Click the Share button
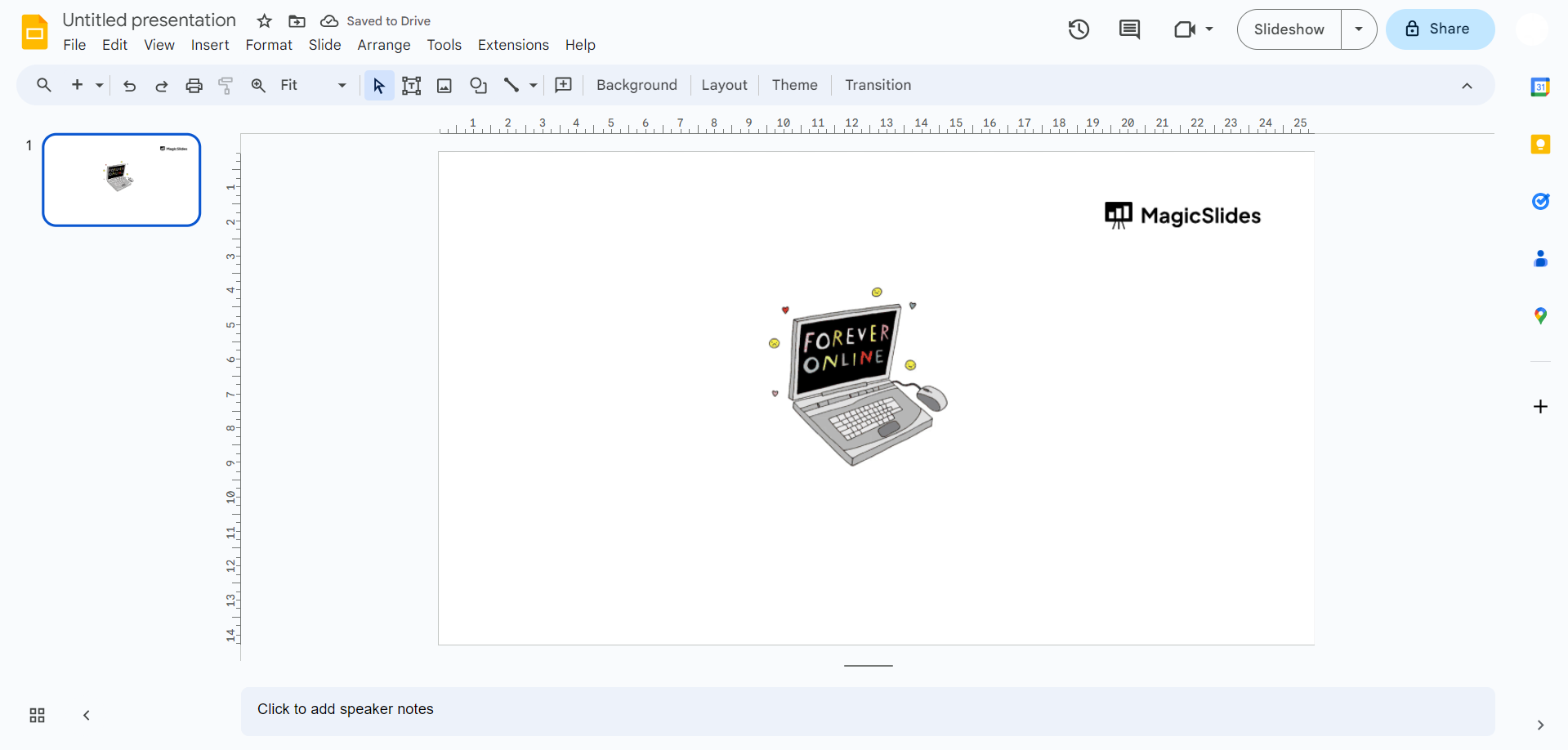This screenshot has width=1568, height=750. tap(1440, 29)
